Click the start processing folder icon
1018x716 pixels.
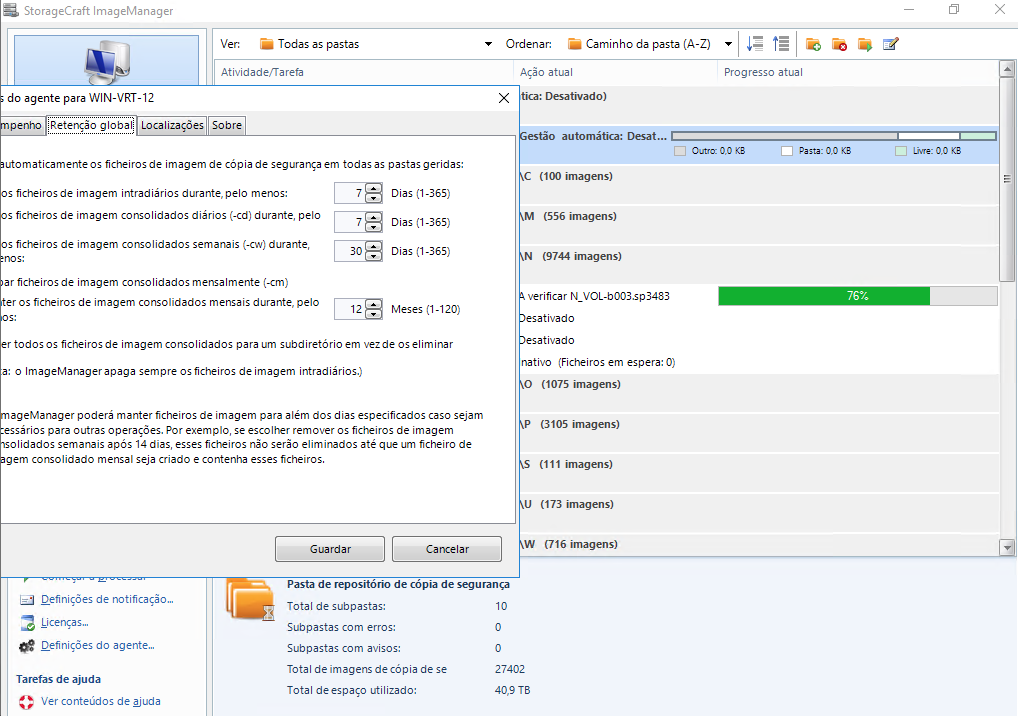click(x=865, y=44)
